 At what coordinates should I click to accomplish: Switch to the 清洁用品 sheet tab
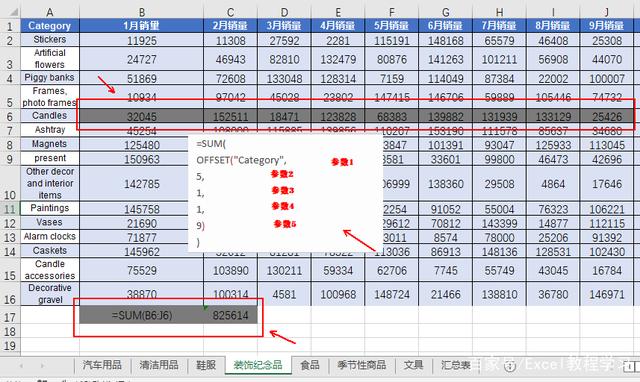coord(159,364)
